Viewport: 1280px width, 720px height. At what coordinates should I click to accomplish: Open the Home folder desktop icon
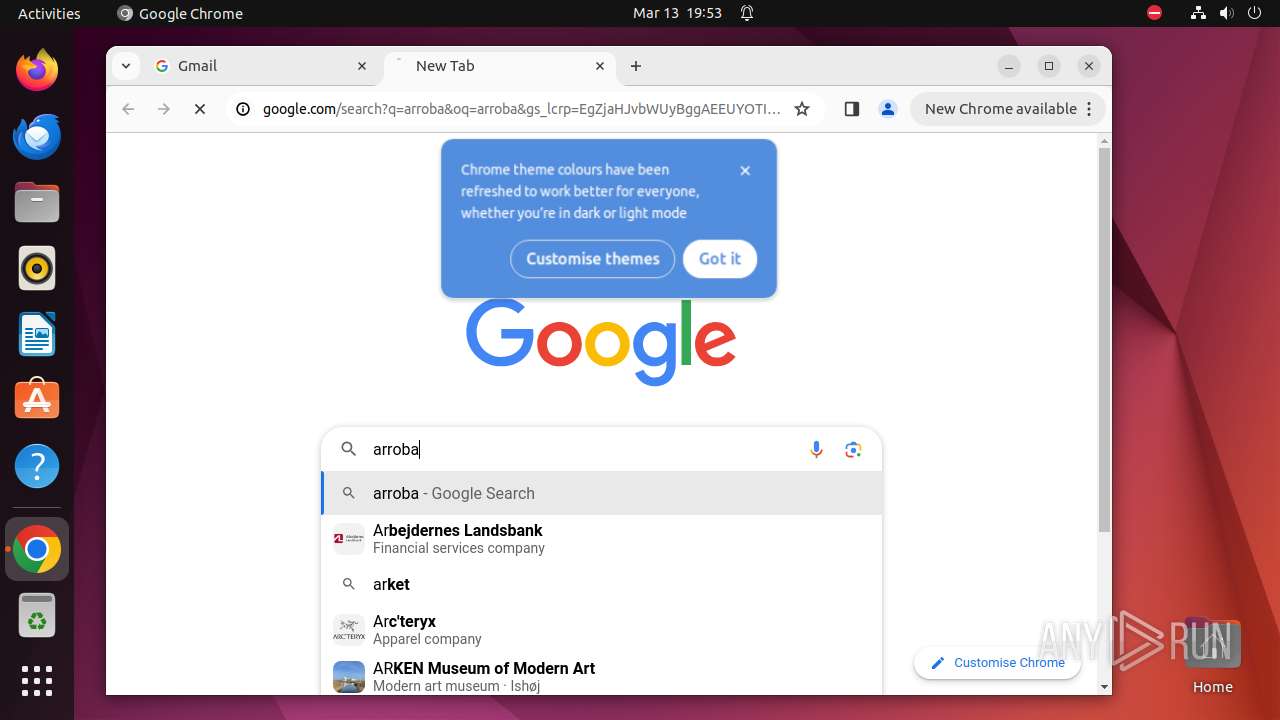(x=1212, y=655)
